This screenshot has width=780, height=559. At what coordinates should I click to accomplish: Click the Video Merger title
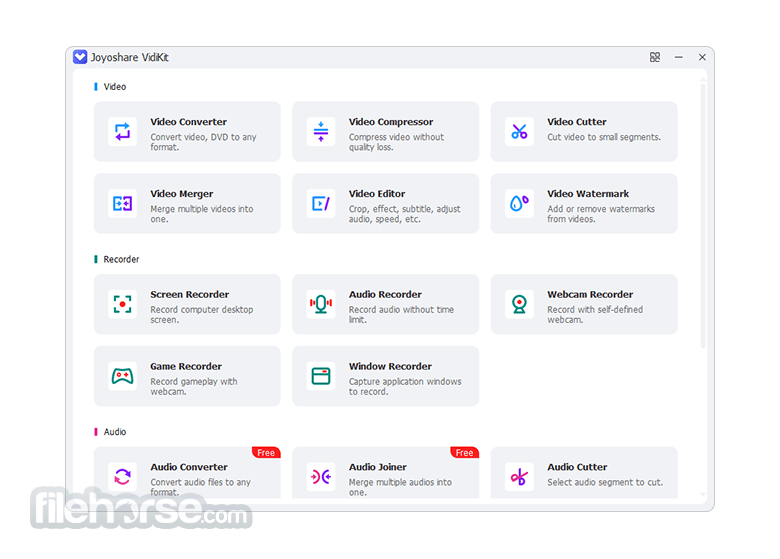coord(182,194)
